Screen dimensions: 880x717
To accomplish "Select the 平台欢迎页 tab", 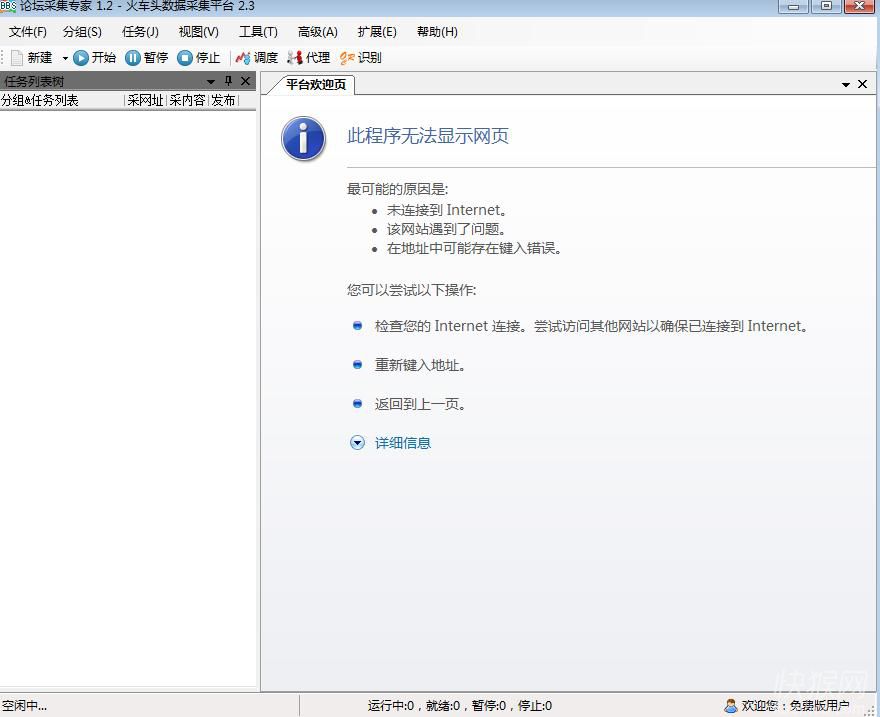I will (315, 85).
